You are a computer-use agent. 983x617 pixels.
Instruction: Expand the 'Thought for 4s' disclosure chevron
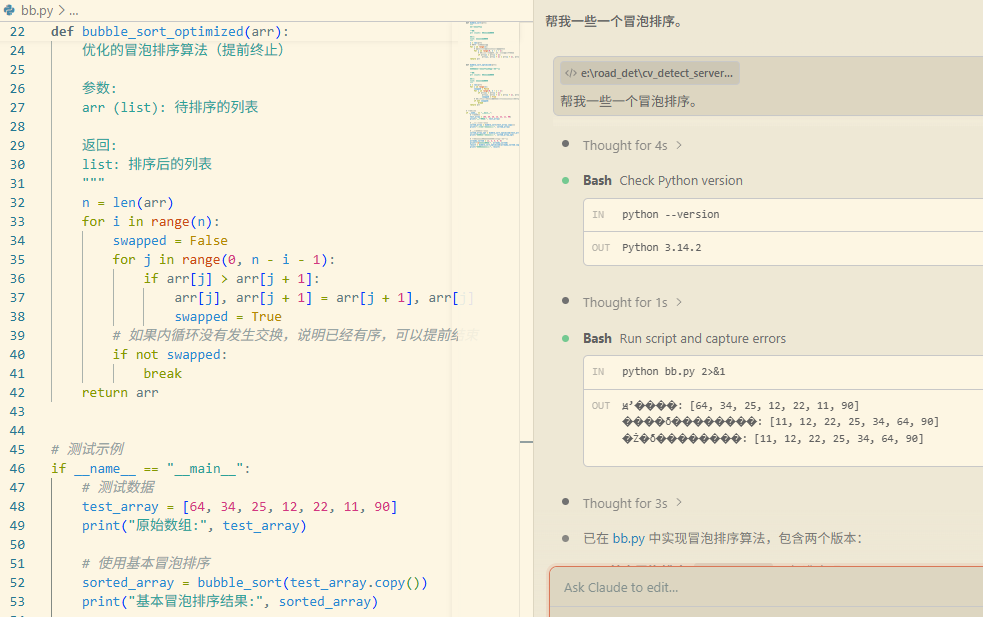tap(680, 145)
